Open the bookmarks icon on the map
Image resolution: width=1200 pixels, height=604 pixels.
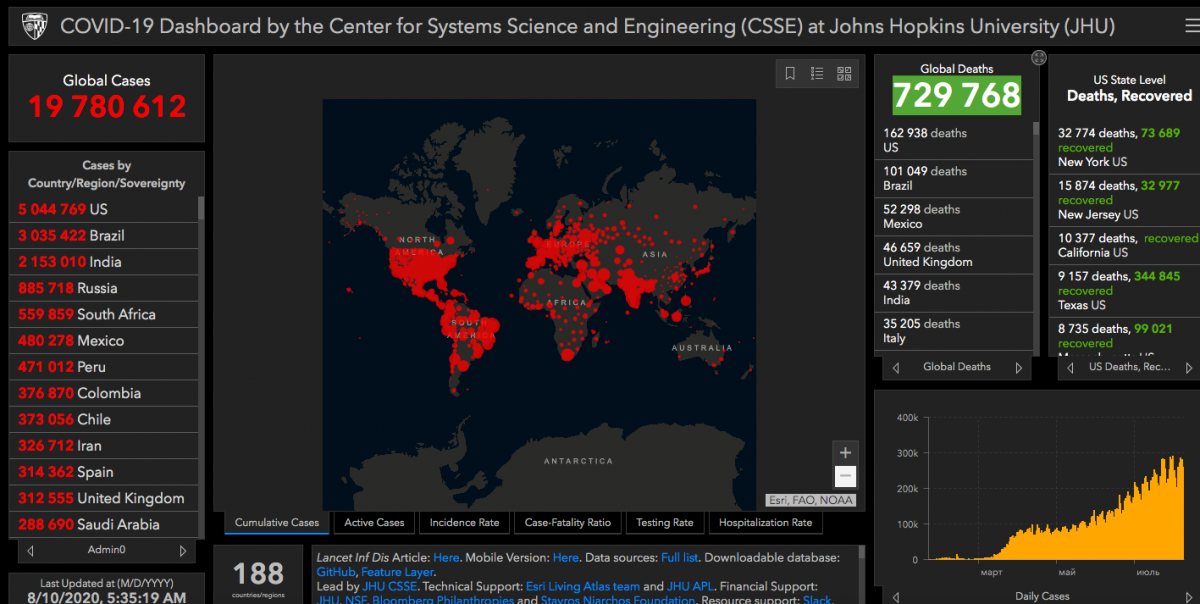pos(790,73)
